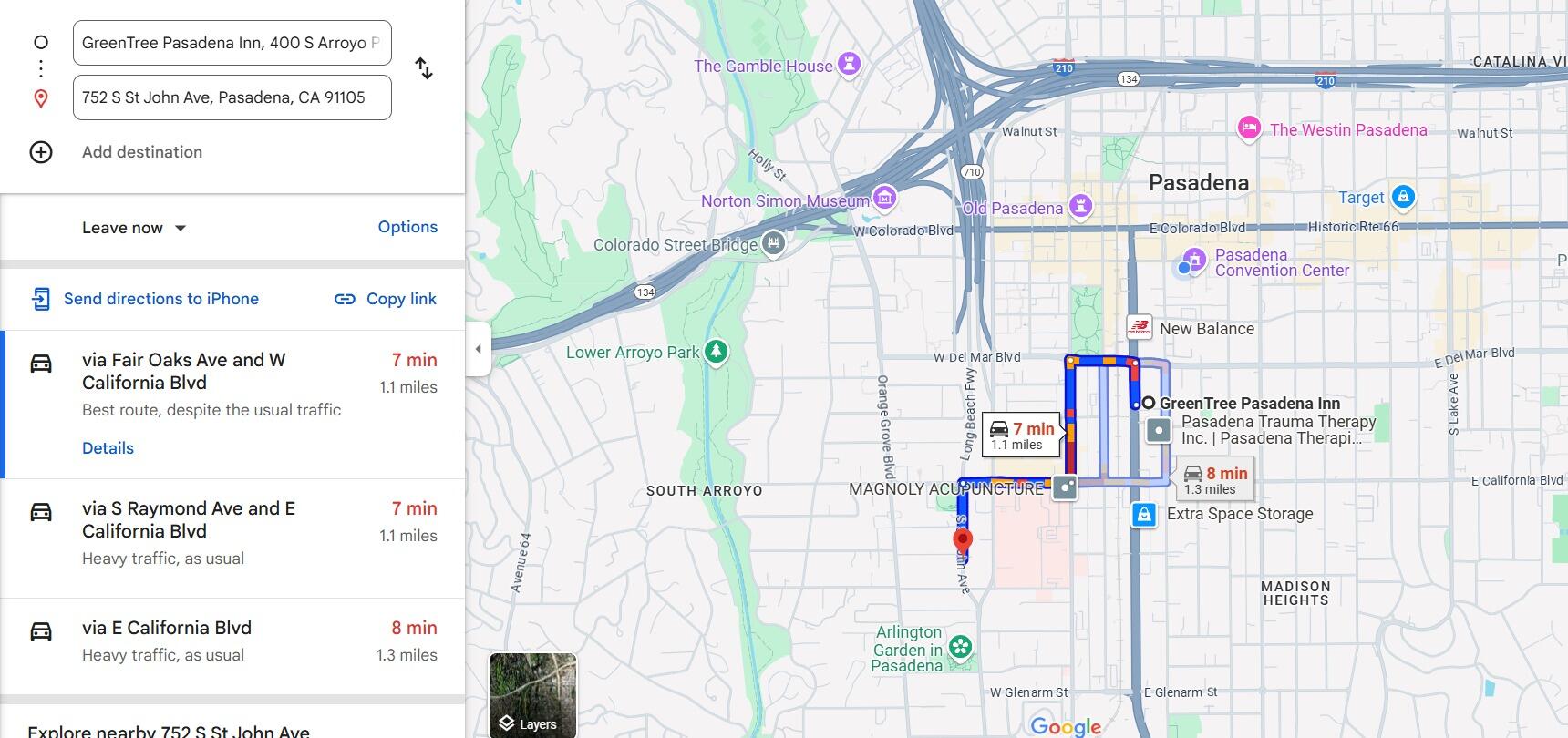Viewport: 1568px width, 738px height.
Task: Select route via E California Blvd
Action: point(232,646)
